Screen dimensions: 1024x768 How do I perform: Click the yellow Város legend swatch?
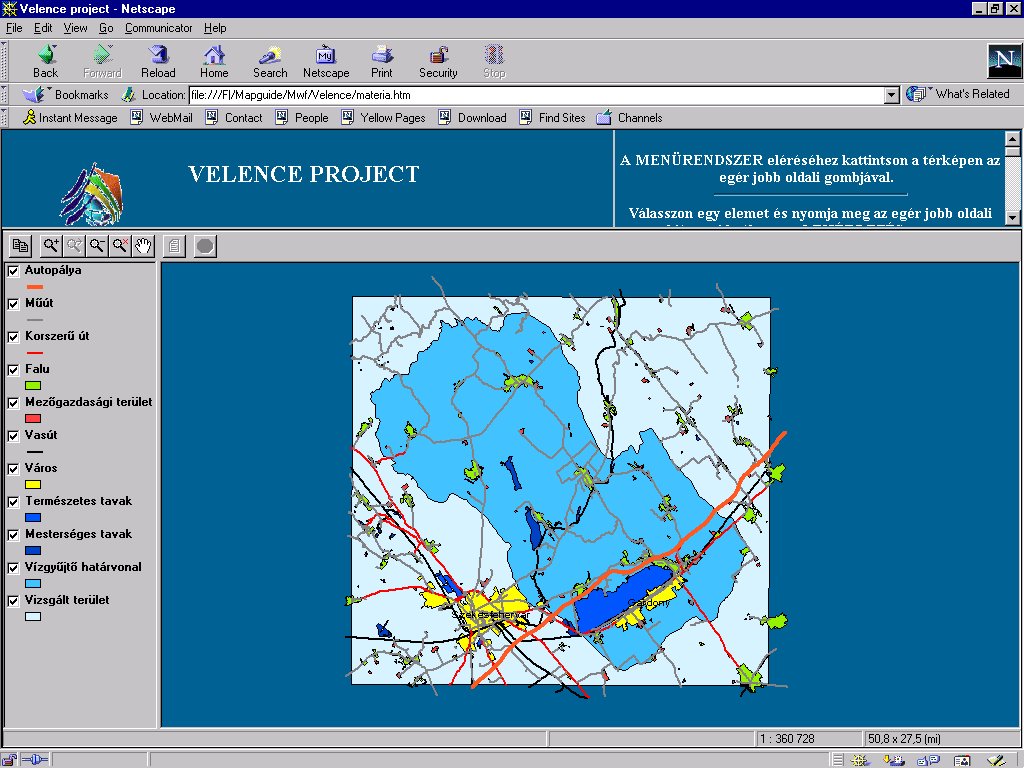(33, 485)
